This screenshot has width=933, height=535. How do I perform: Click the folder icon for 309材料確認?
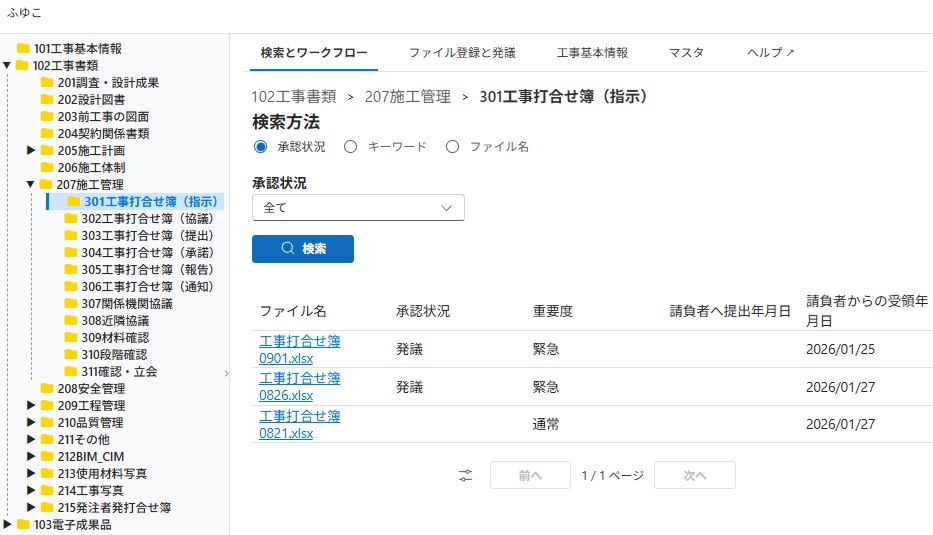[71, 338]
